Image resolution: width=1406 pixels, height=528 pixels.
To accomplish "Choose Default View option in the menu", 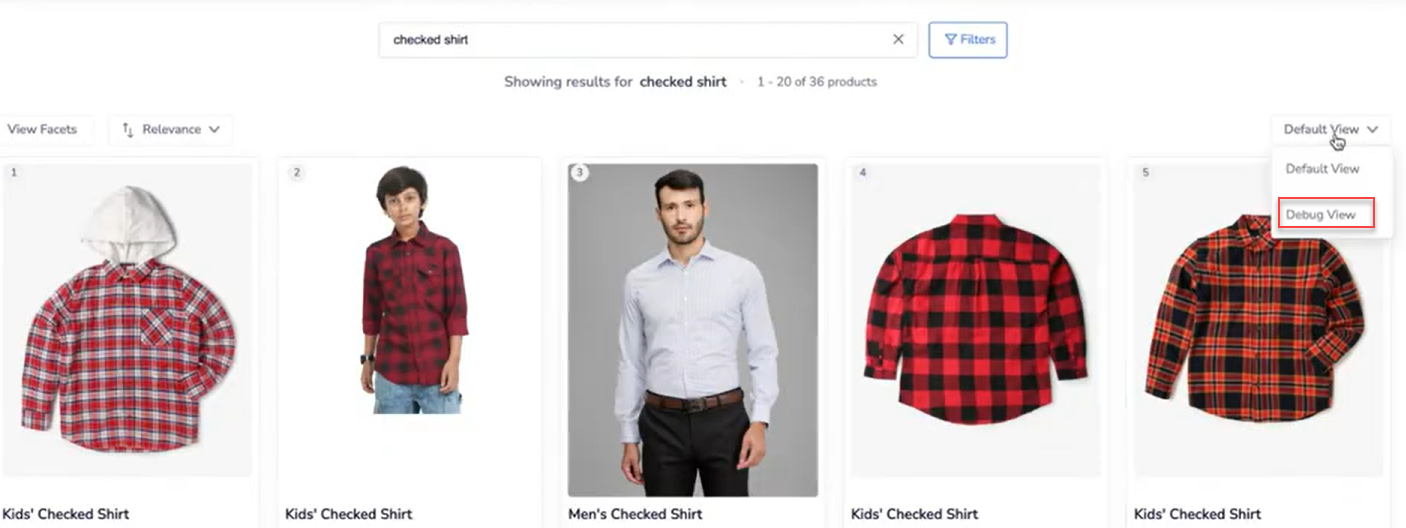I will click(1322, 168).
